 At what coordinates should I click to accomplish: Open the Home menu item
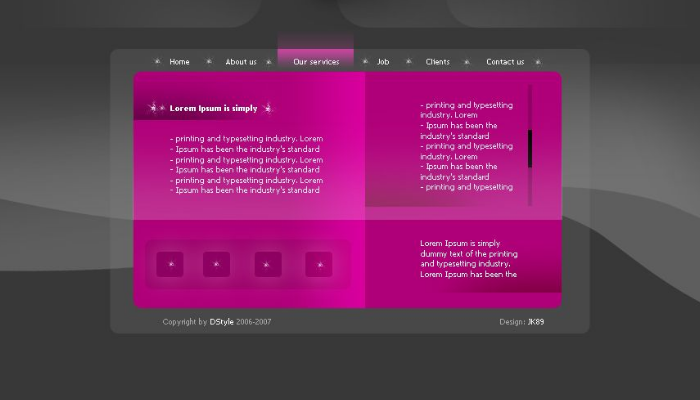tap(179, 62)
